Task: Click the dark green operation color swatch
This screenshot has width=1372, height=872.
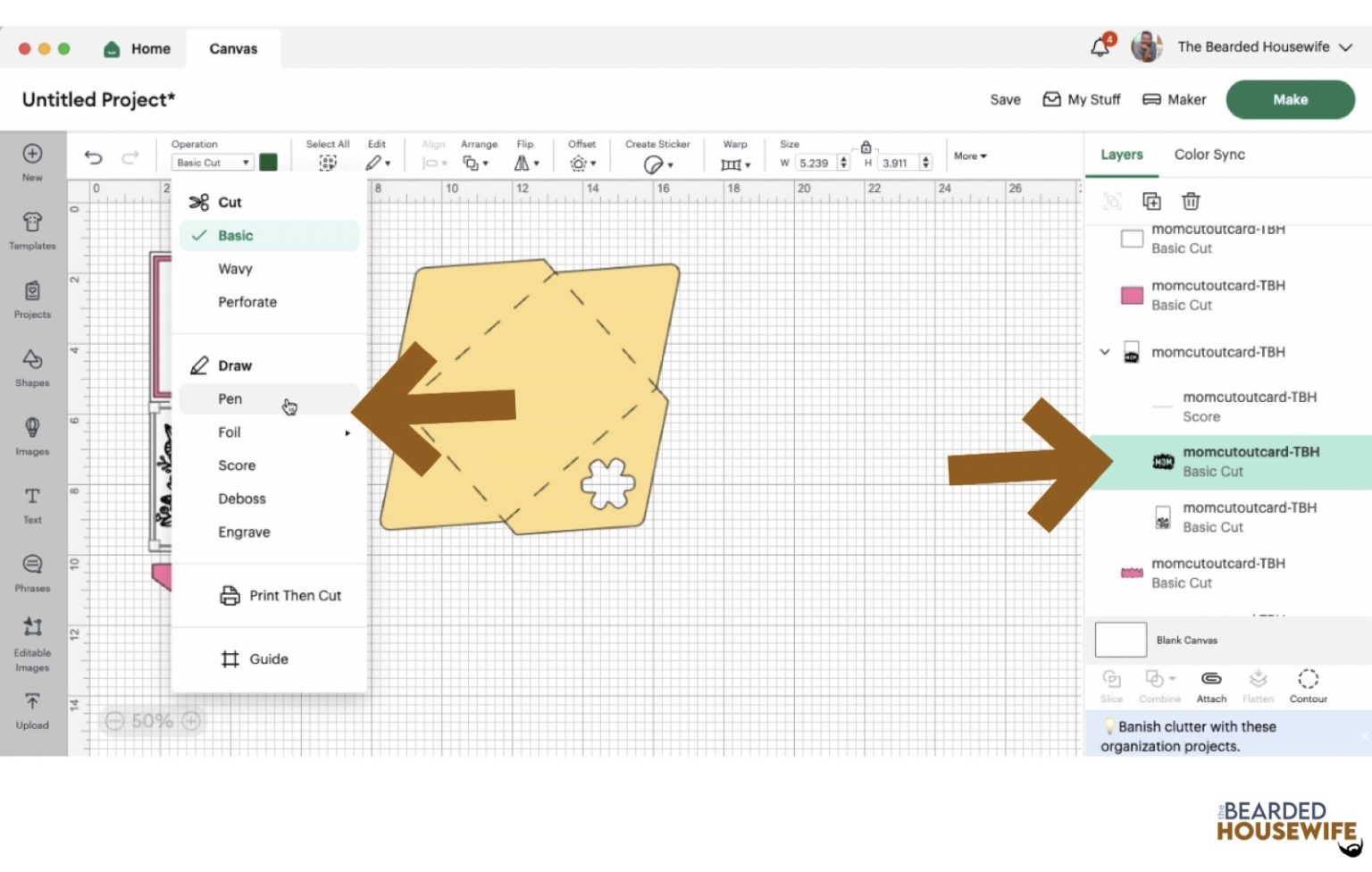Action: 268,163
